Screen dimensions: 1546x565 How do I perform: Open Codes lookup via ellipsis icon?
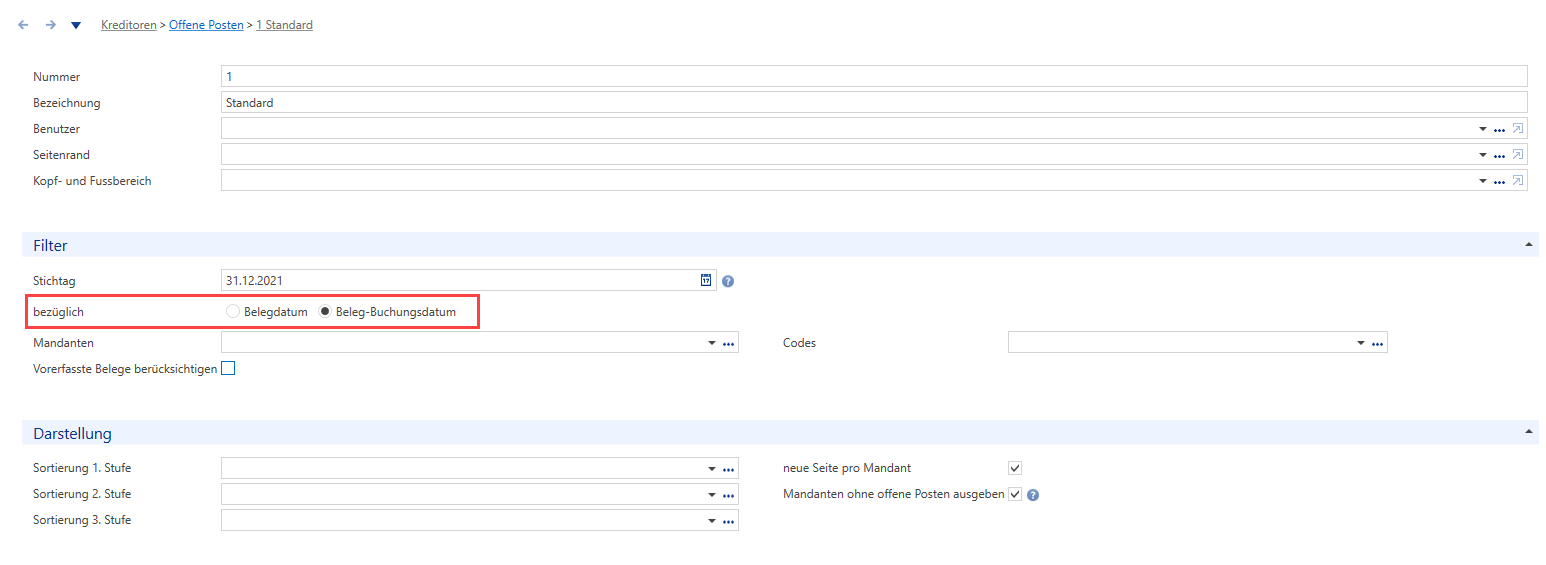pos(1377,343)
